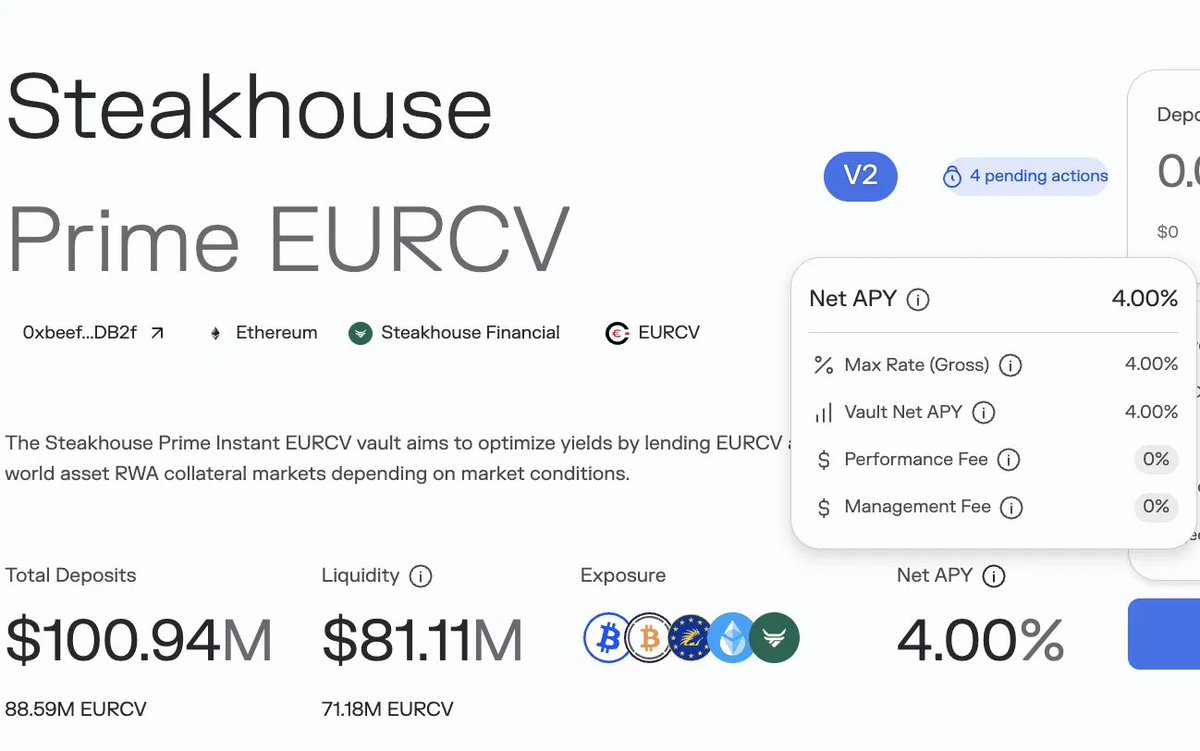The image size is (1200, 751).
Task: Click info icon beside Vault Net APY
Action: pyautogui.click(x=984, y=412)
